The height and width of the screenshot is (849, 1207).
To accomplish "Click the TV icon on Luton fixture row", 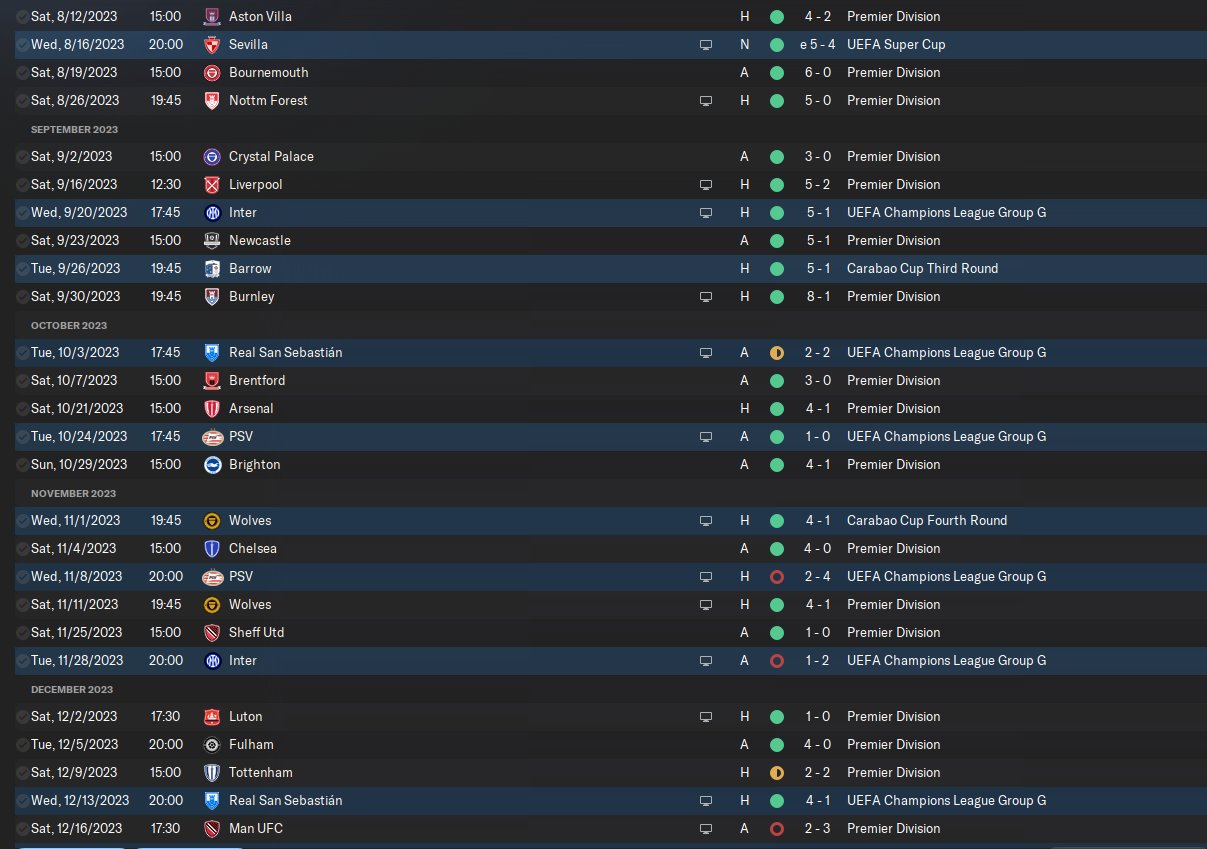I will pyautogui.click(x=706, y=717).
